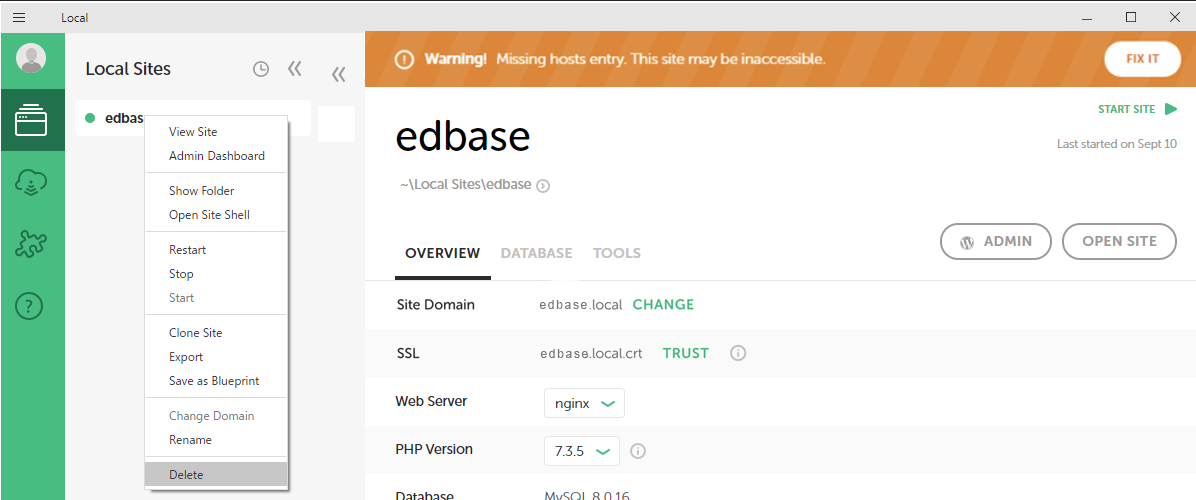Click the Local Sites heading
1196x500 pixels.
[128, 69]
